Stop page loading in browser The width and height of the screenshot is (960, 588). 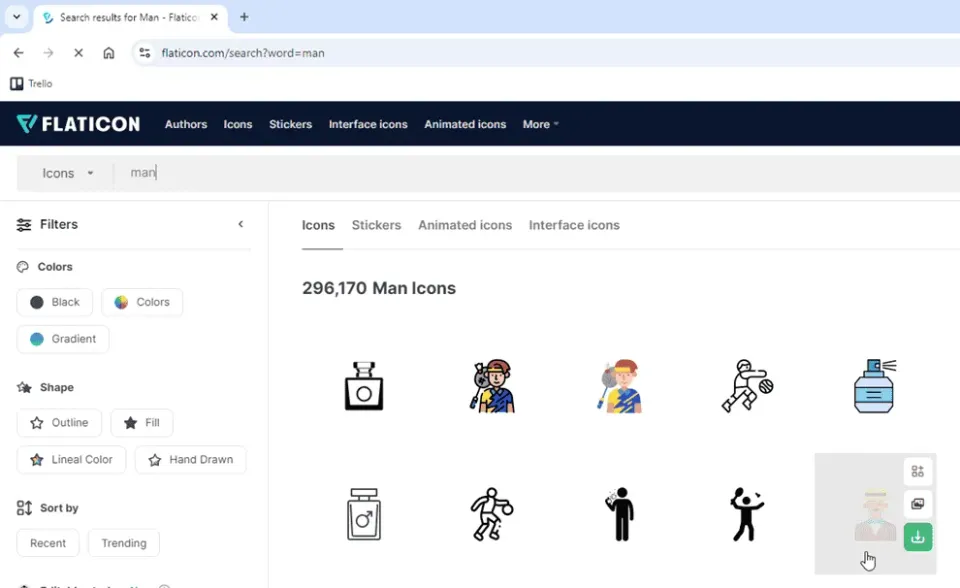tap(78, 53)
